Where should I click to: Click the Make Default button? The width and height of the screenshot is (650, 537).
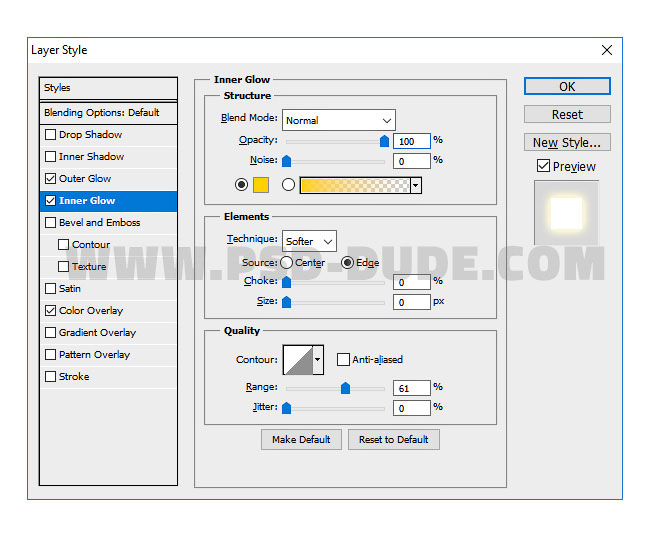[x=301, y=439]
